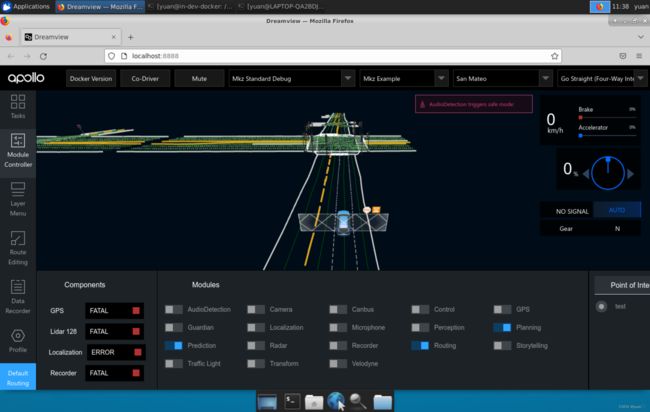This screenshot has height=412, width=650.
Task: Click the Docker Version button
Action: click(x=91, y=78)
